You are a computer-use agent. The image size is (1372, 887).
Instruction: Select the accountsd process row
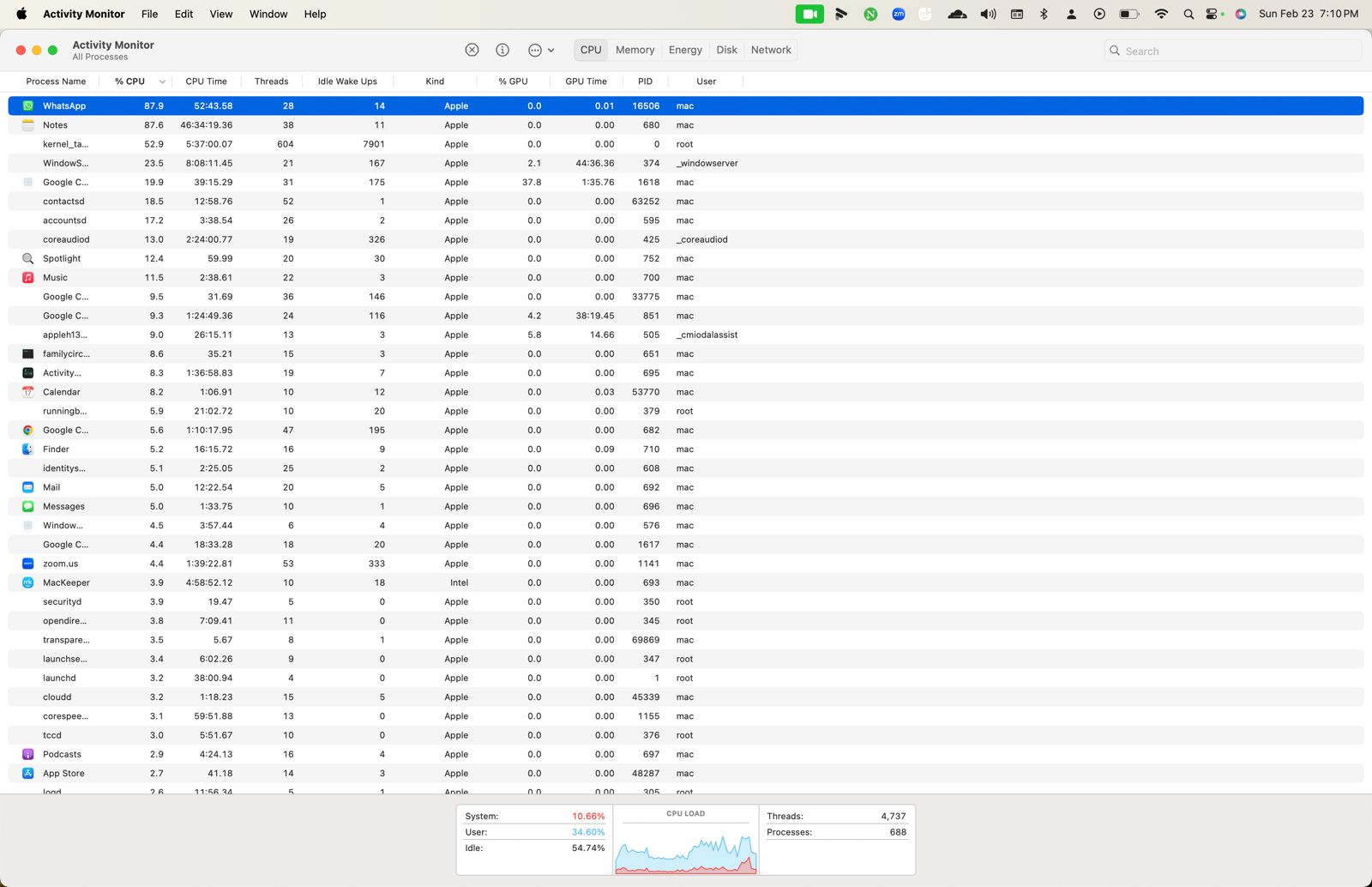(686, 220)
